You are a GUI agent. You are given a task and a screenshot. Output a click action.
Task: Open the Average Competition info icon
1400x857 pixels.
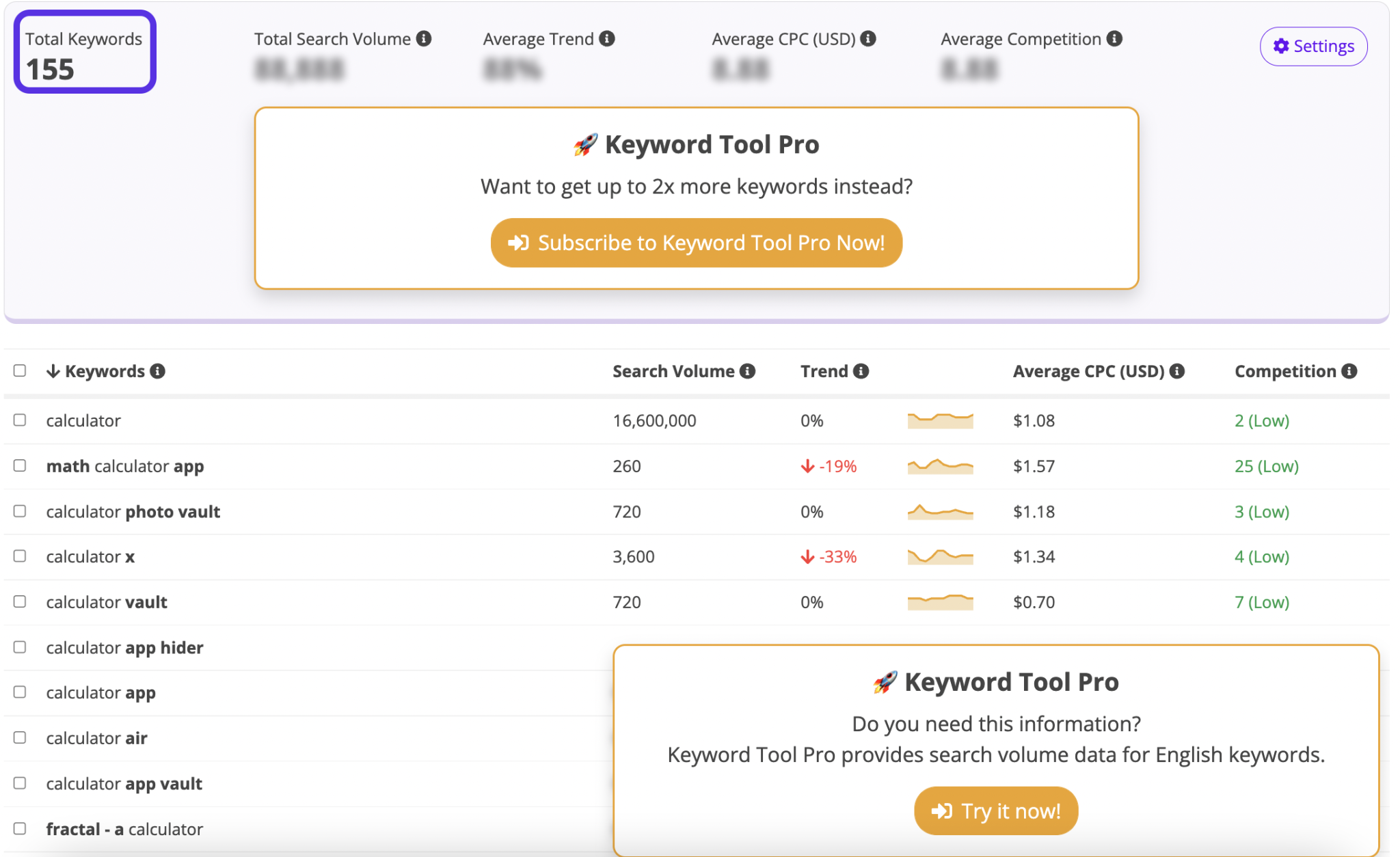(x=1114, y=39)
